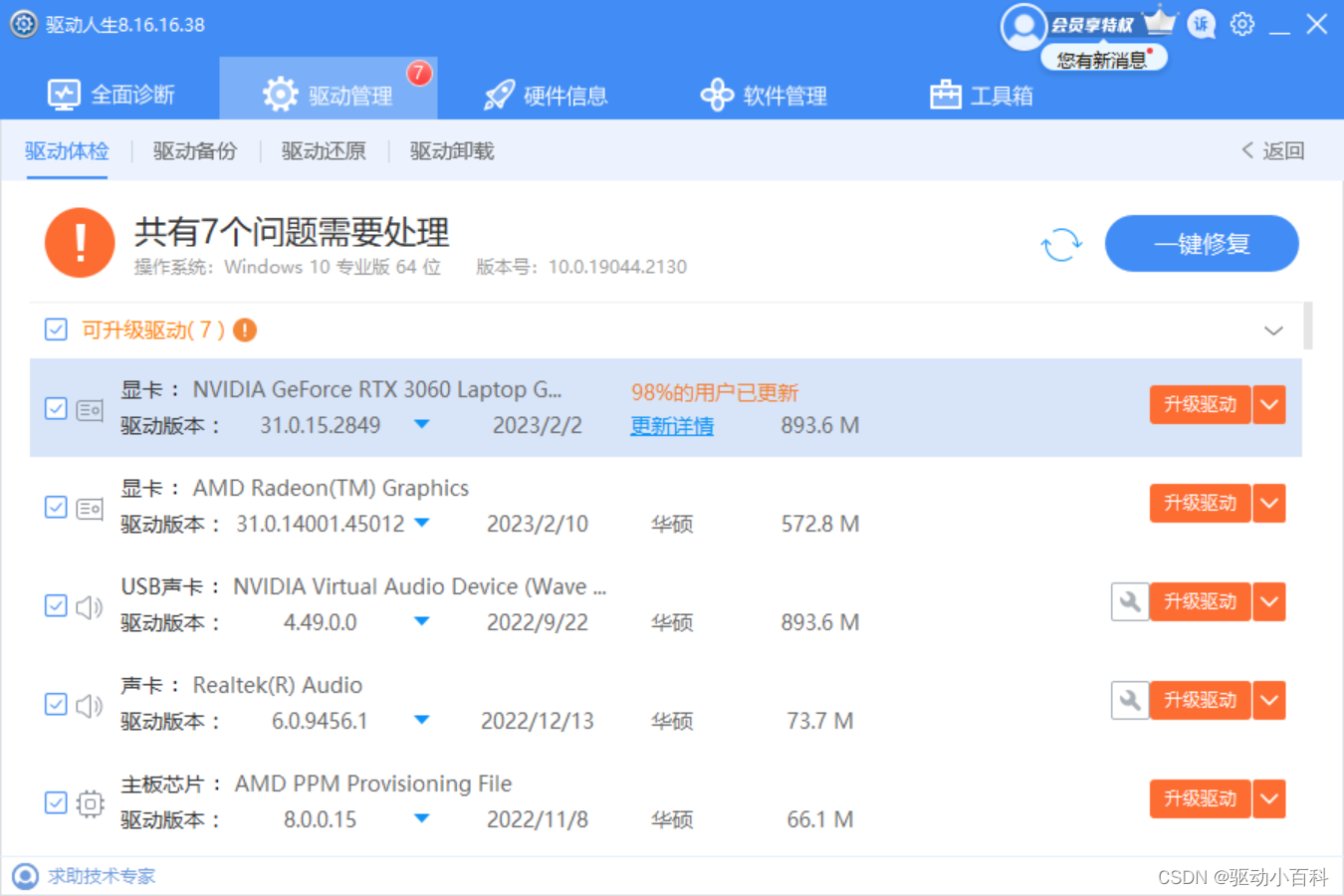This screenshot has height=896, width=1344.
Task: Click speaker icon of Realtek Audio row
Action: tap(90, 705)
